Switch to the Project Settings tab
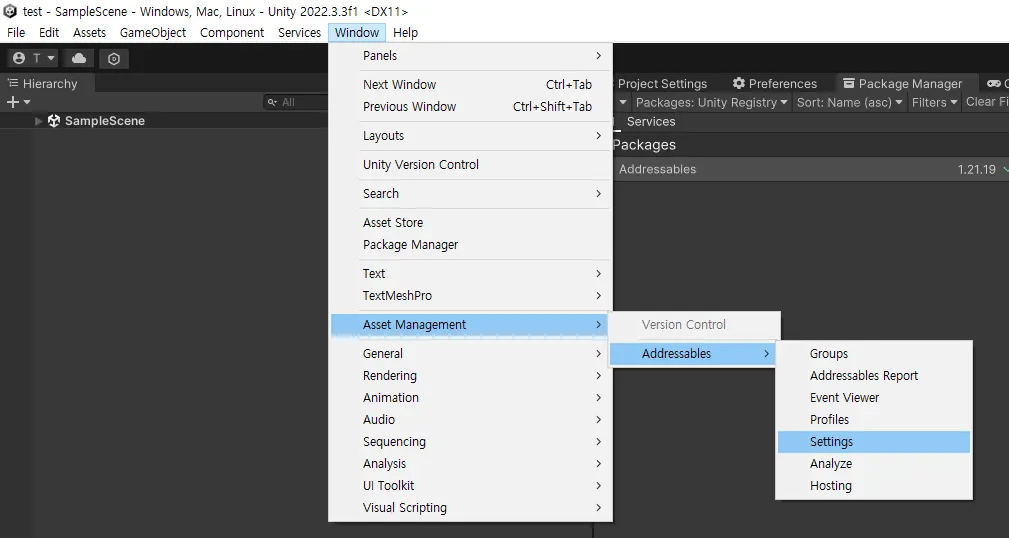Viewport: 1009px width, 538px height. click(x=662, y=84)
